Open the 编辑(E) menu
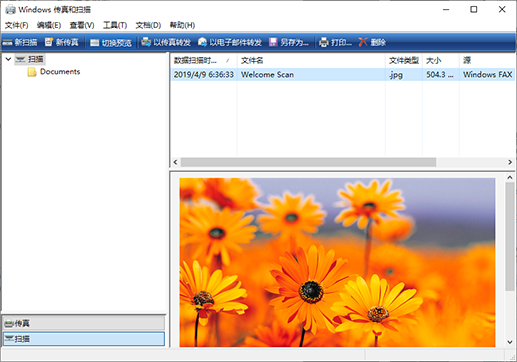The height and width of the screenshot is (362, 517). 49,25
